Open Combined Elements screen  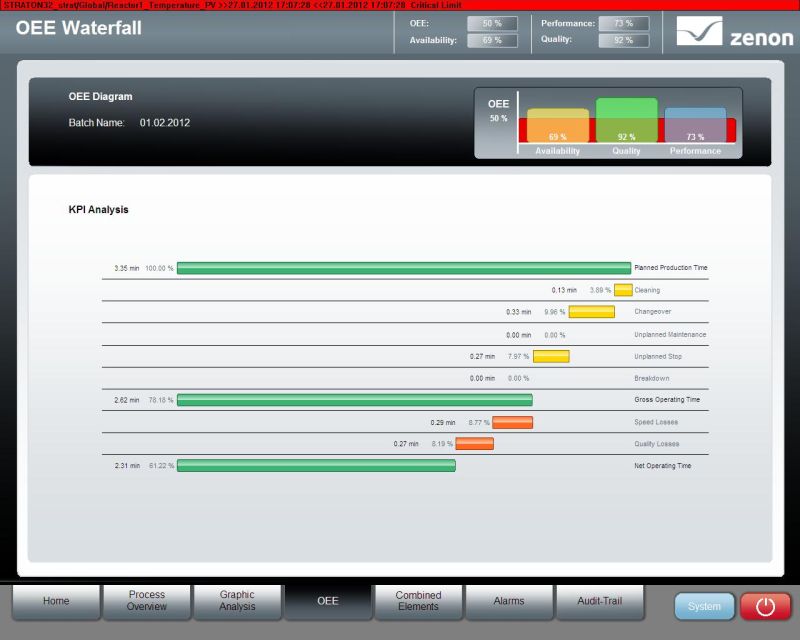point(418,601)
